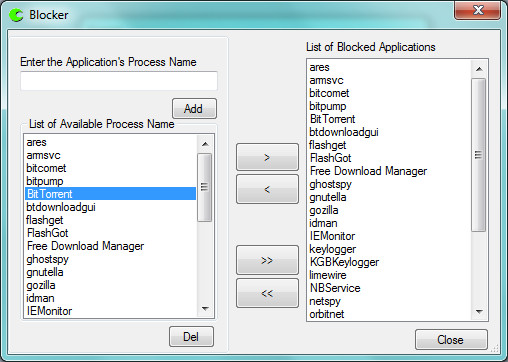Move selected process to blocked with > button
The height and width of the screenshot is (362, 508).
point(267,157)
